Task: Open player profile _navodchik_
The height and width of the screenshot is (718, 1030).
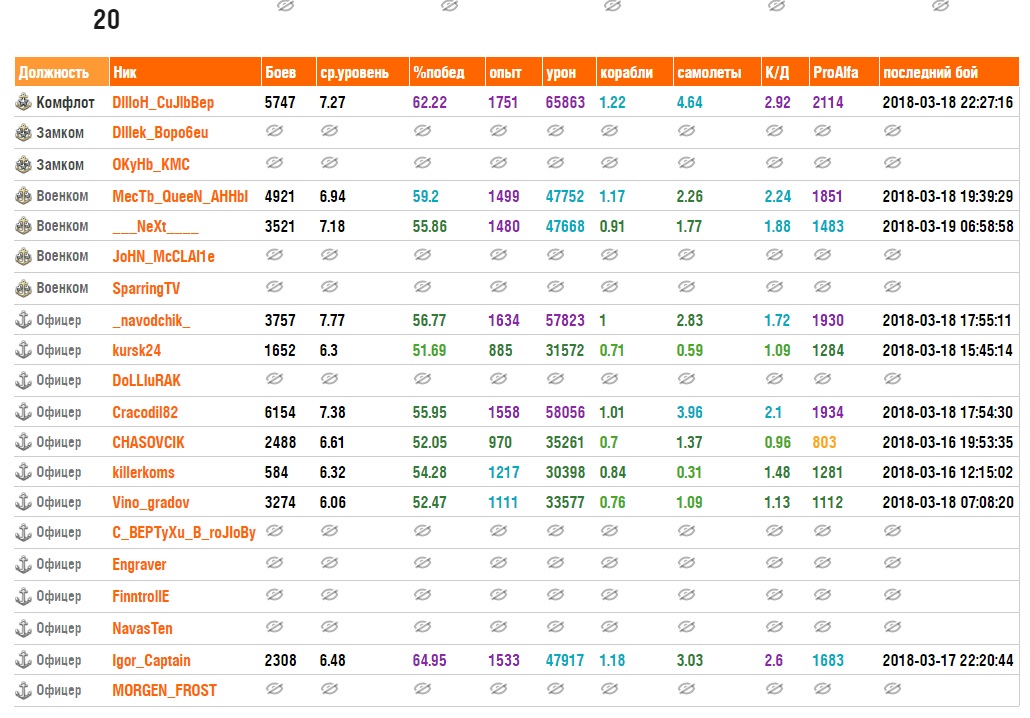Action: pyautogui.click(x=151, y=321)
